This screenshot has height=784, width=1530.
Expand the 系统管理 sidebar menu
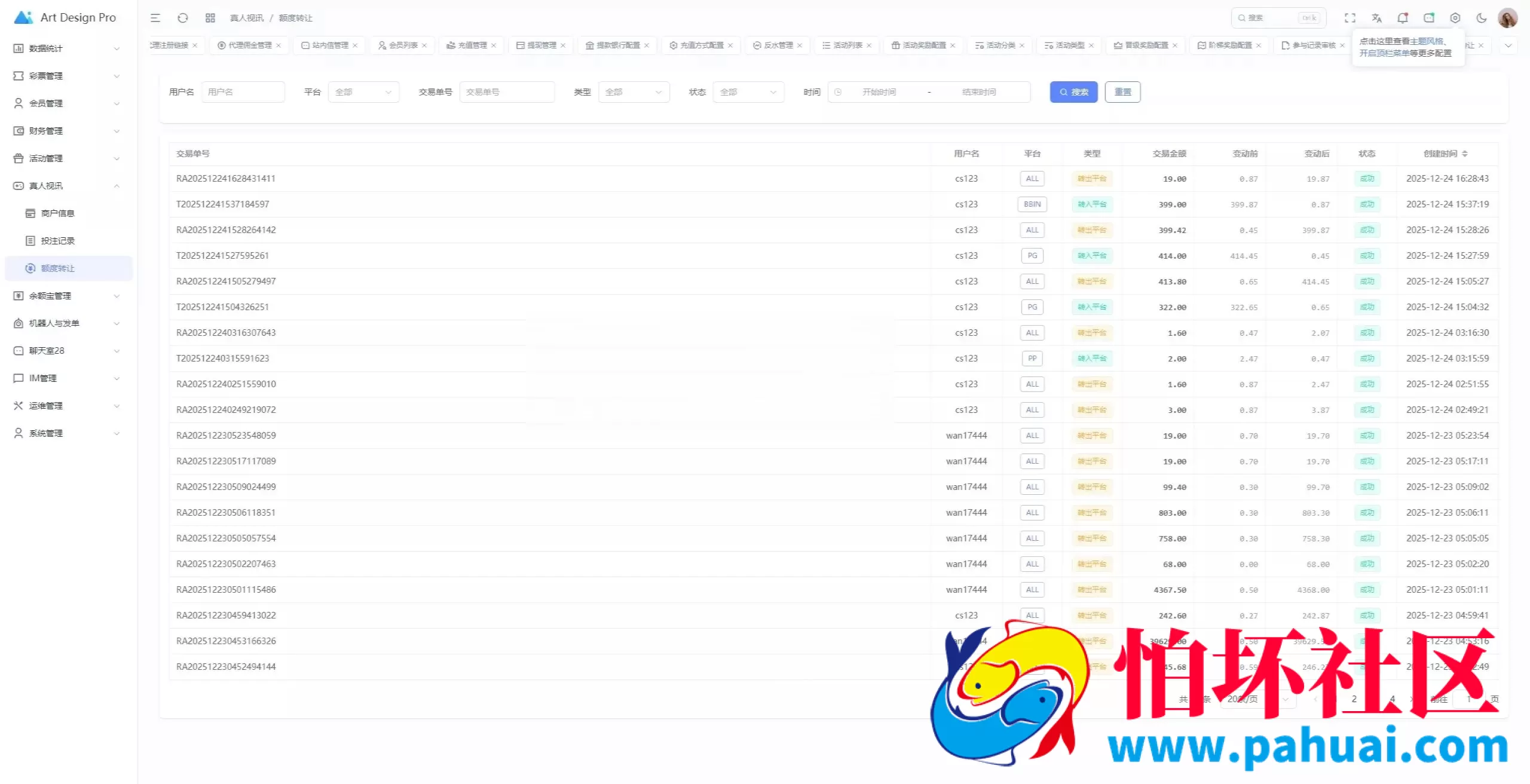[68, 433]
